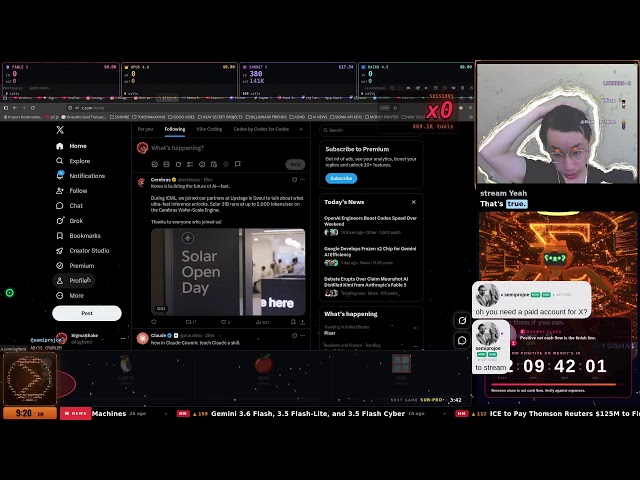The image size is (640, 480).
Task: Open Chat in the sidebar
Action: pos(70,206)
